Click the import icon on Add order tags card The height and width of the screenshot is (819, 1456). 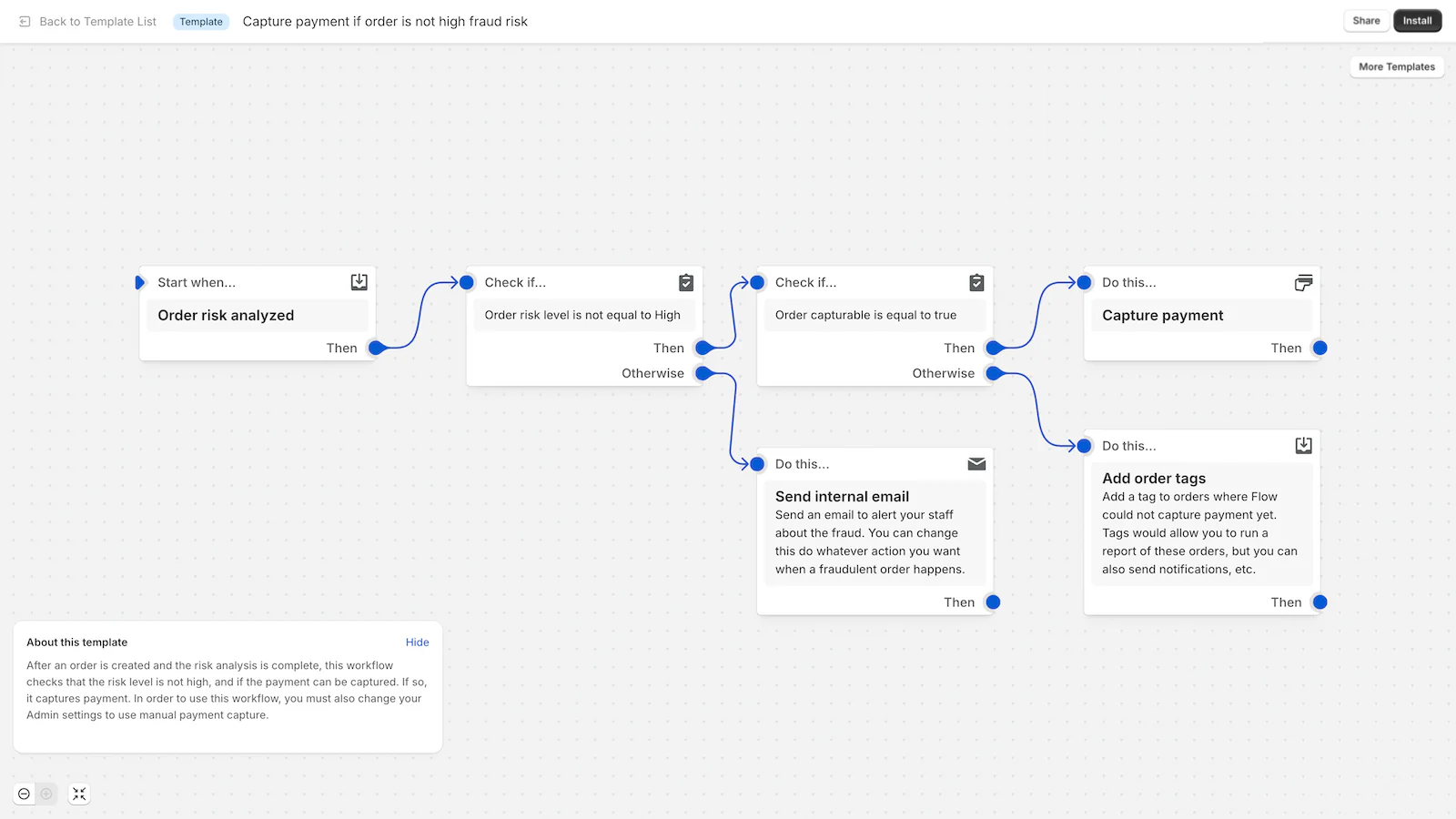(x=1303, y=445)
